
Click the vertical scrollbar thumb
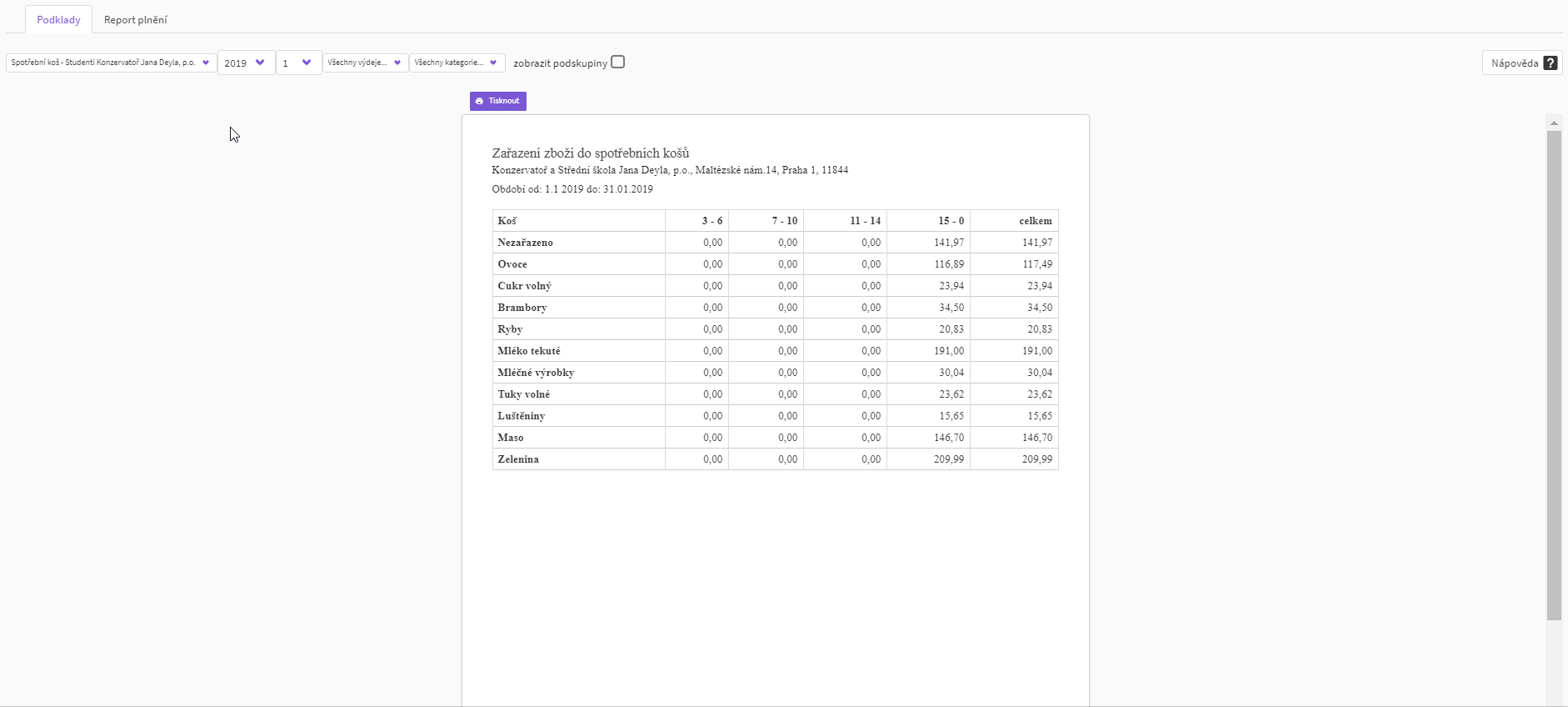[1554, 375]
